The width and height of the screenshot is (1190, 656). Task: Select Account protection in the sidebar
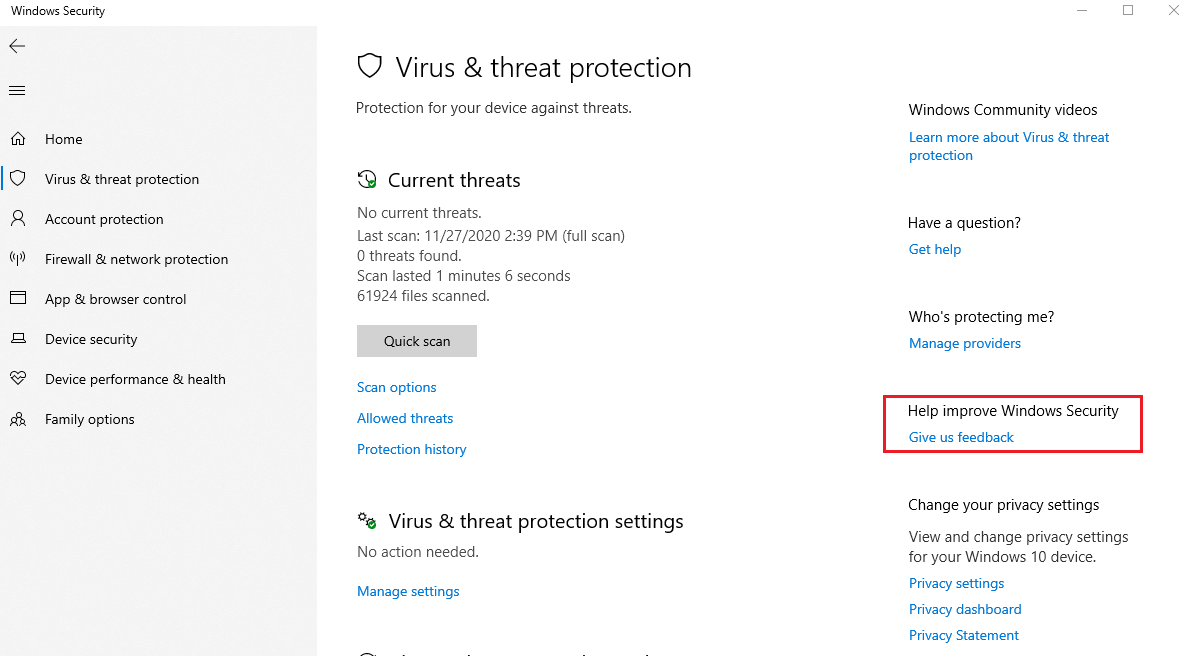(104, 219)
